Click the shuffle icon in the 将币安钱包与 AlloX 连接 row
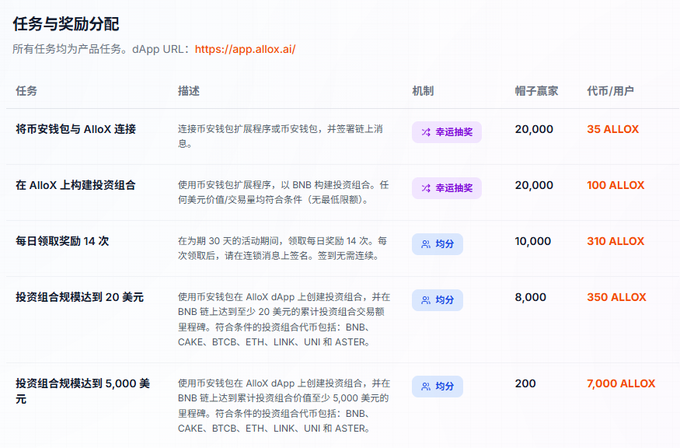Viewport: 680px width, 448px height. 426,132
